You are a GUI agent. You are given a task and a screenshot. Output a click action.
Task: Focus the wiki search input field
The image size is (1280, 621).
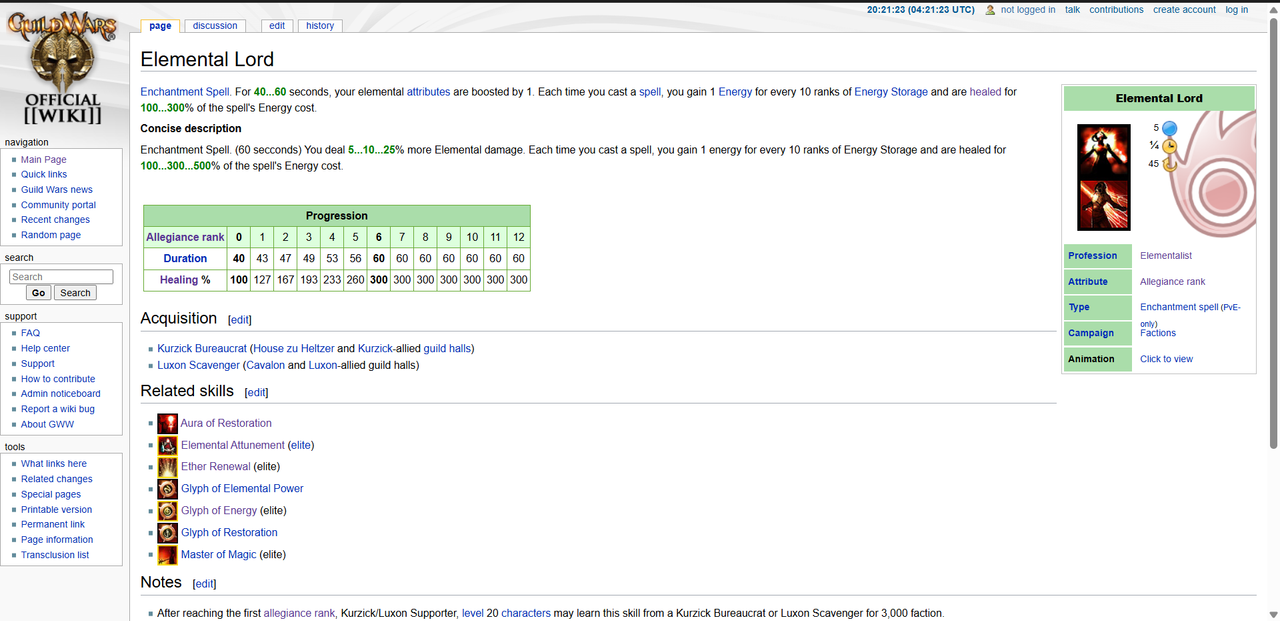tap(61, 277)
